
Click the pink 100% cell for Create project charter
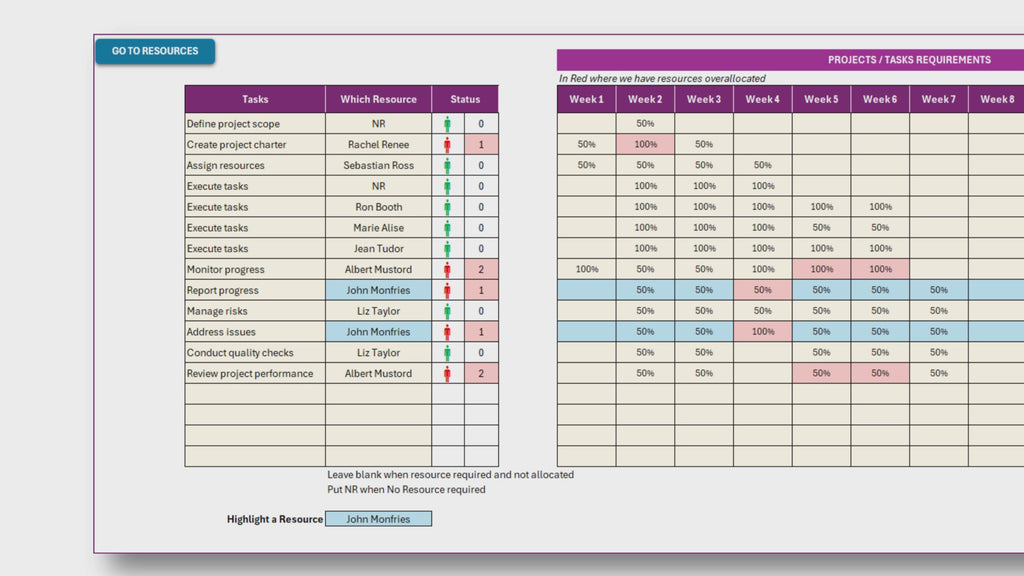coord(645,145)
